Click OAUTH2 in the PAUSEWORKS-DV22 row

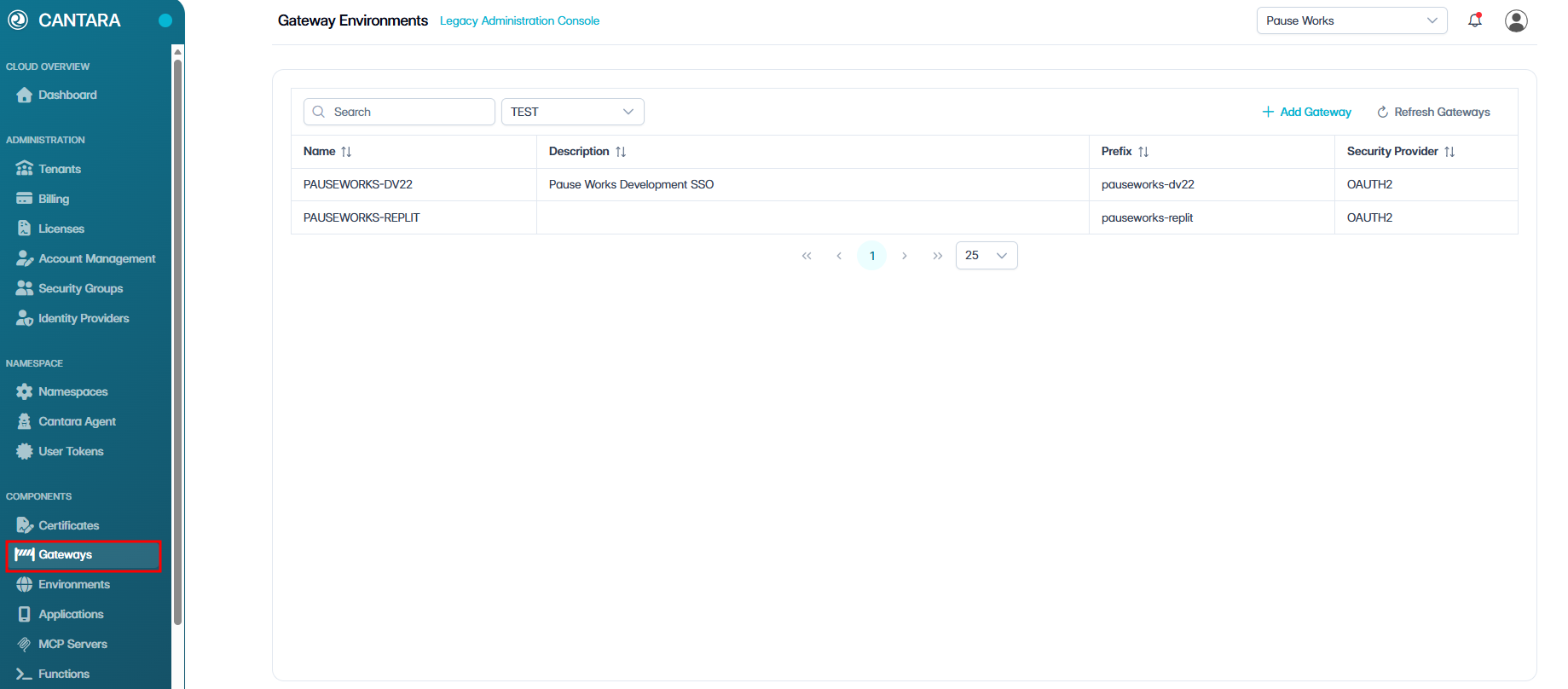(x=1369, y=184)
